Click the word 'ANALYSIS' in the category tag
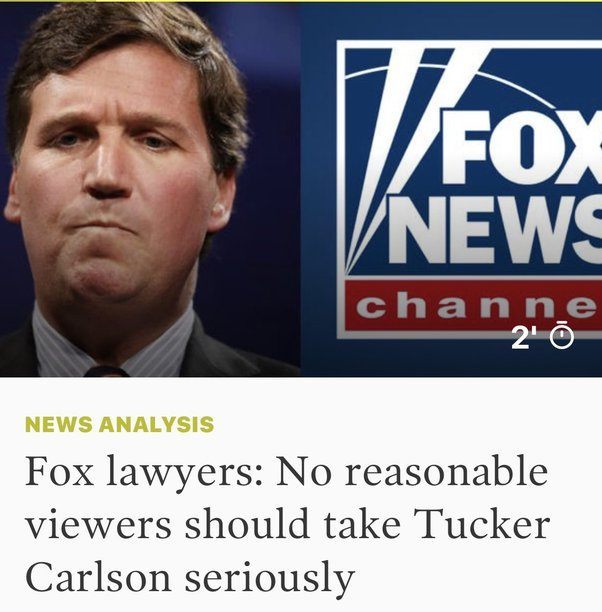This screenshot has width=602, height=612. 156,424
